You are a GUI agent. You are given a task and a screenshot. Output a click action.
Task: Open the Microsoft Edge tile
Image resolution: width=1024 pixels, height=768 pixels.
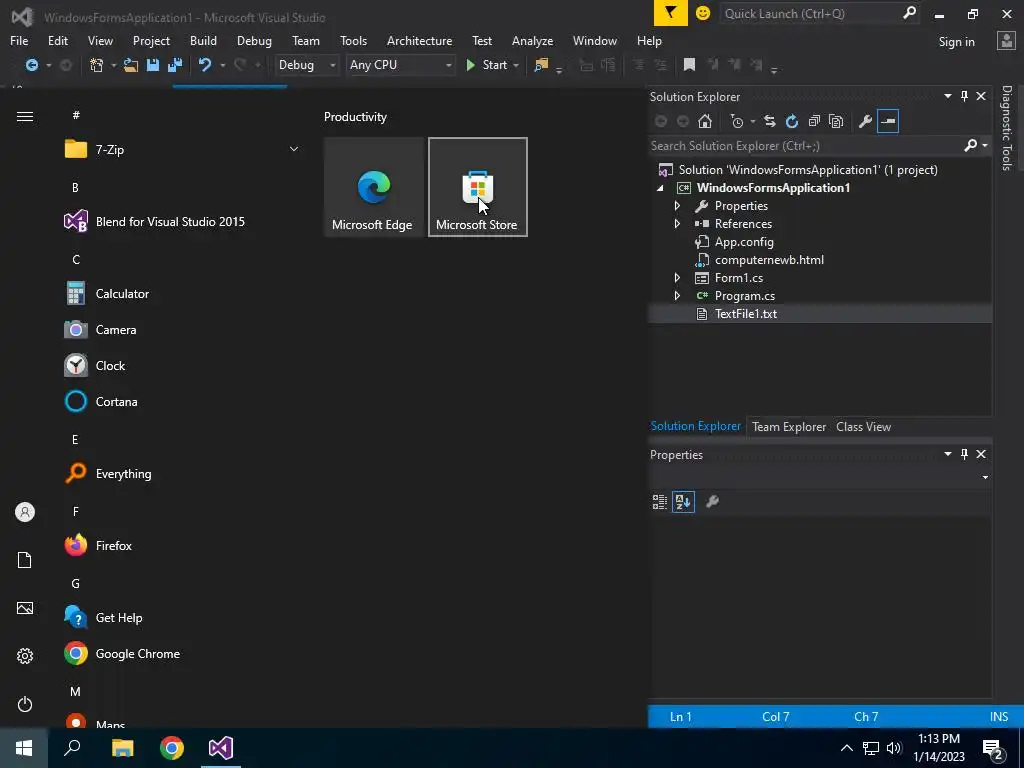tap(374, 187)
